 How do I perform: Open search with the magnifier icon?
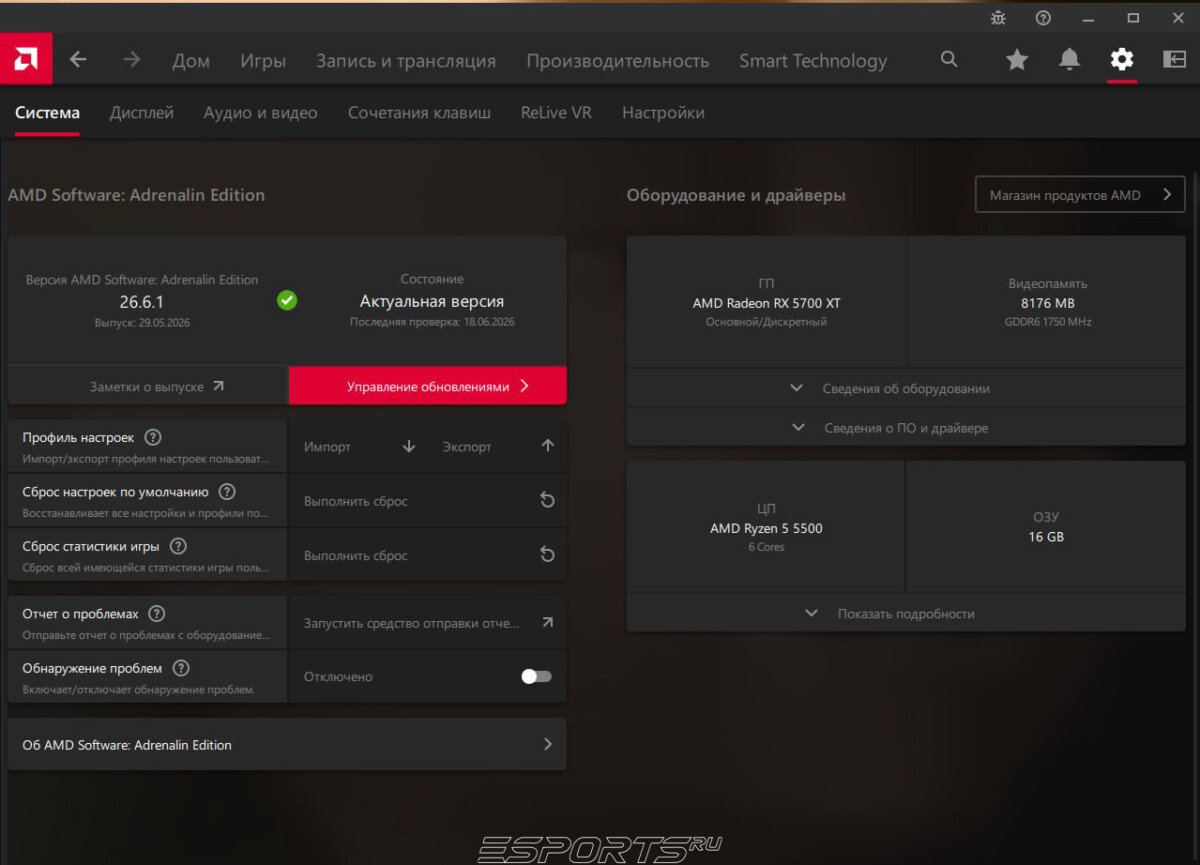949,60
